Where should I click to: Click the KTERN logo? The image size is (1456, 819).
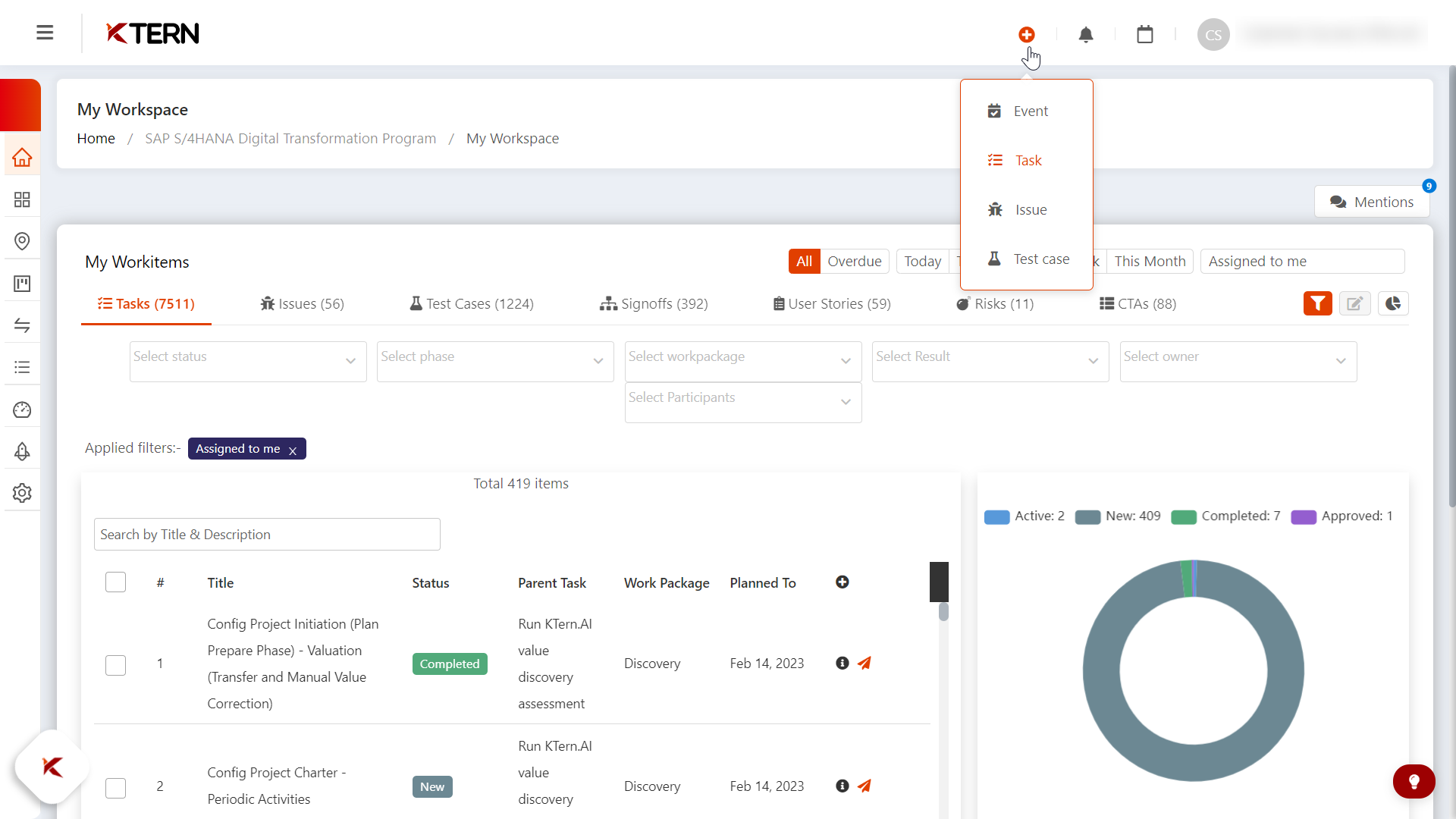(152, 33)
